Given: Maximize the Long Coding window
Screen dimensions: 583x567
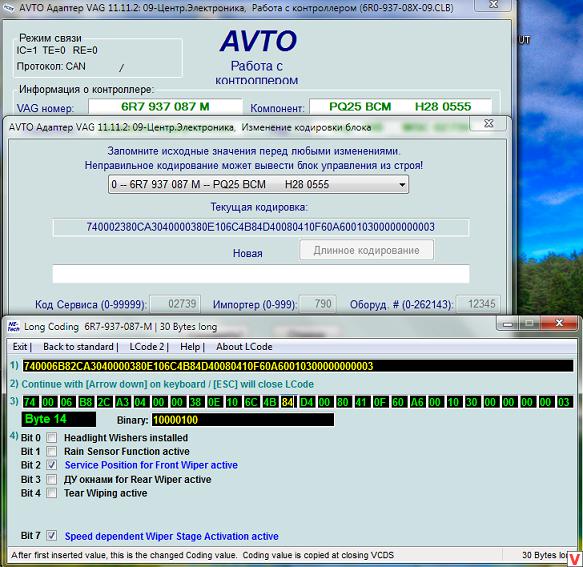Looking at the screenshot, I should tap(529, 323).
